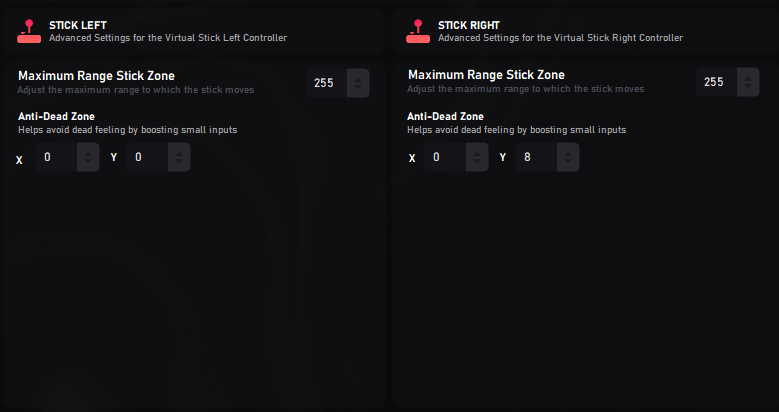Lower Stick Right Anti-Dead Zone X value
This screenshot has width=779, height=412.
pos(477,164)
